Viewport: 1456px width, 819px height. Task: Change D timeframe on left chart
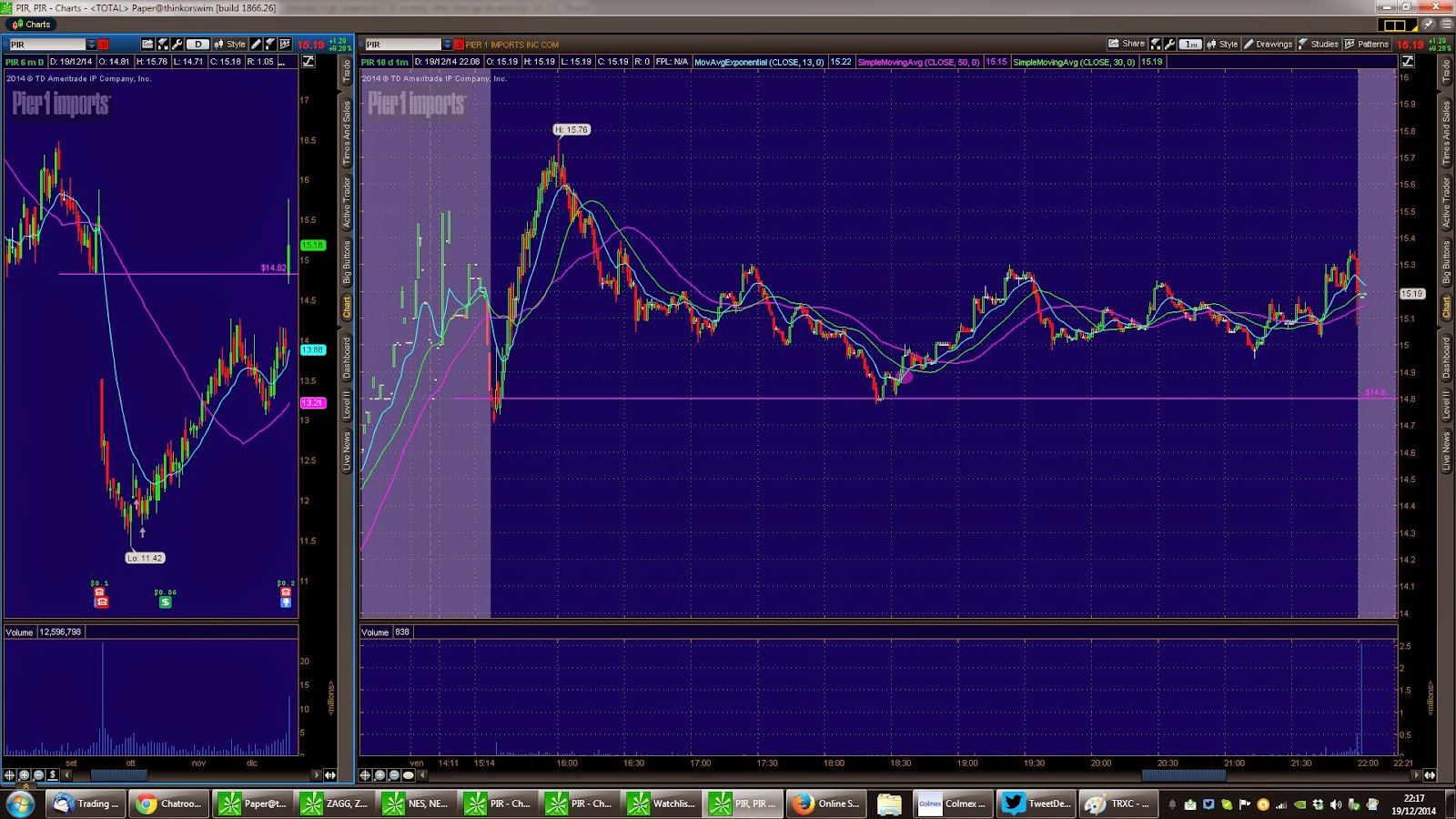[197, 44]
